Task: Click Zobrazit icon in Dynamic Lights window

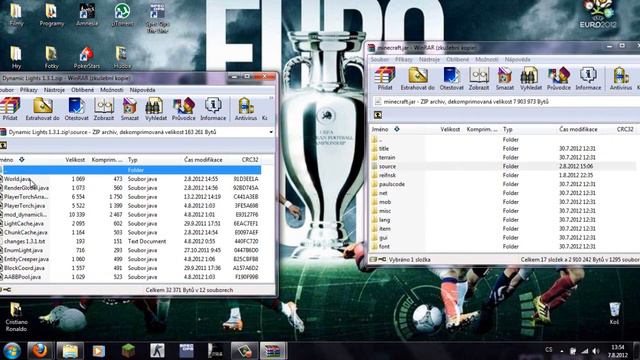Action: click(x=104, y=109)
